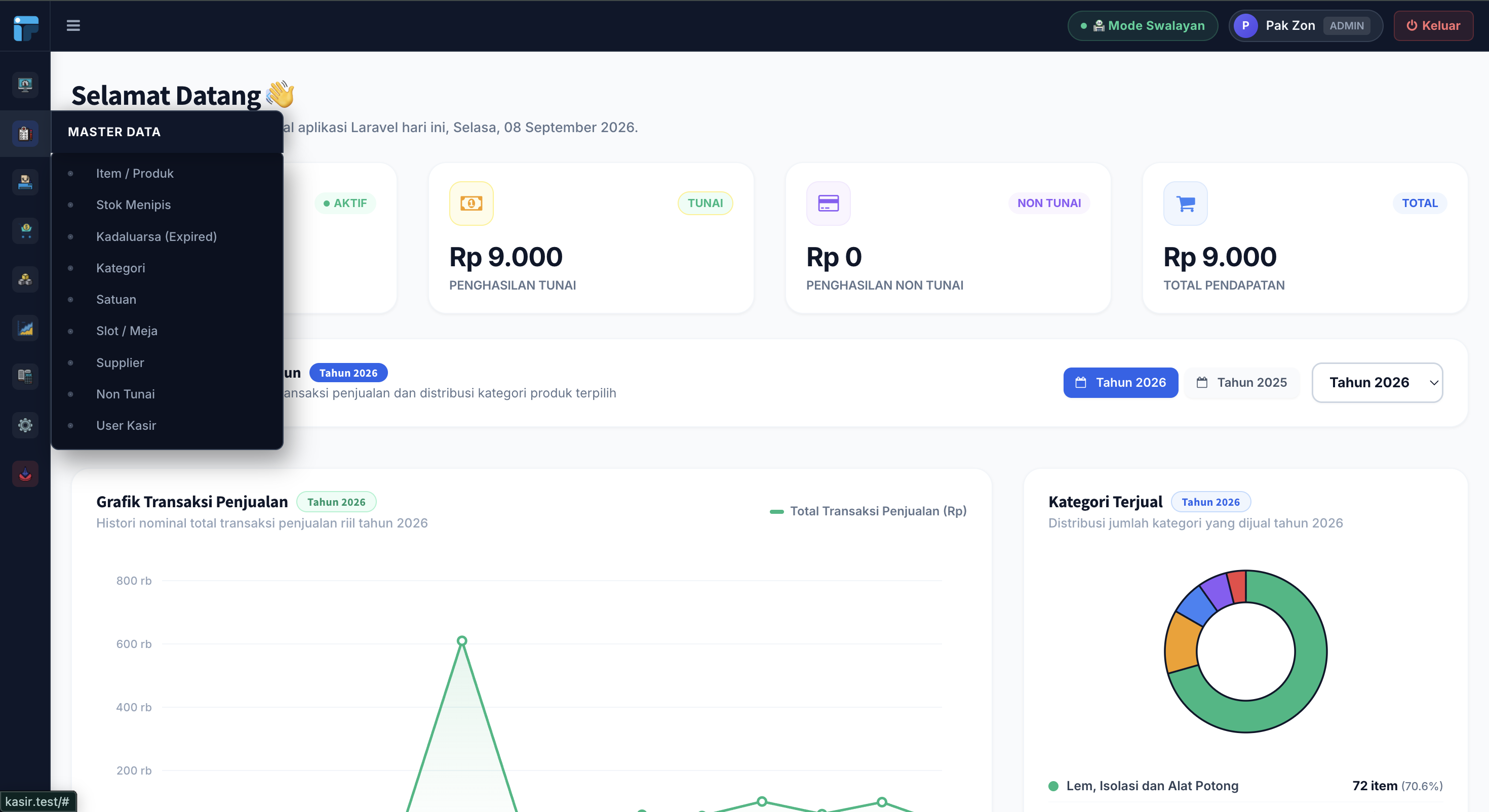The image size is (1489, 812).
Task: Click the green Tahun 2026 badge on sales chart
Action: tap(336, 502)
